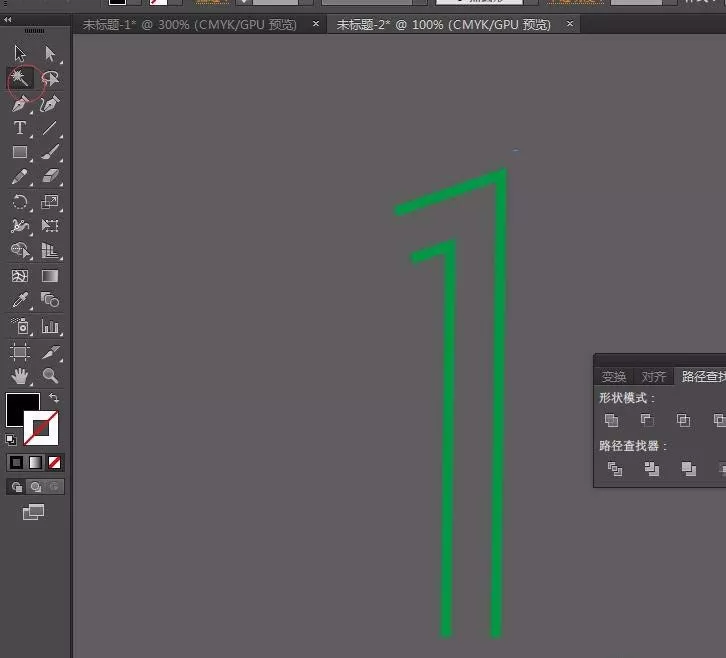Screen dimensions: 726x658
Task: Select the Direct Selection tool (white arrow)
Action: click(x=50, y=54)
